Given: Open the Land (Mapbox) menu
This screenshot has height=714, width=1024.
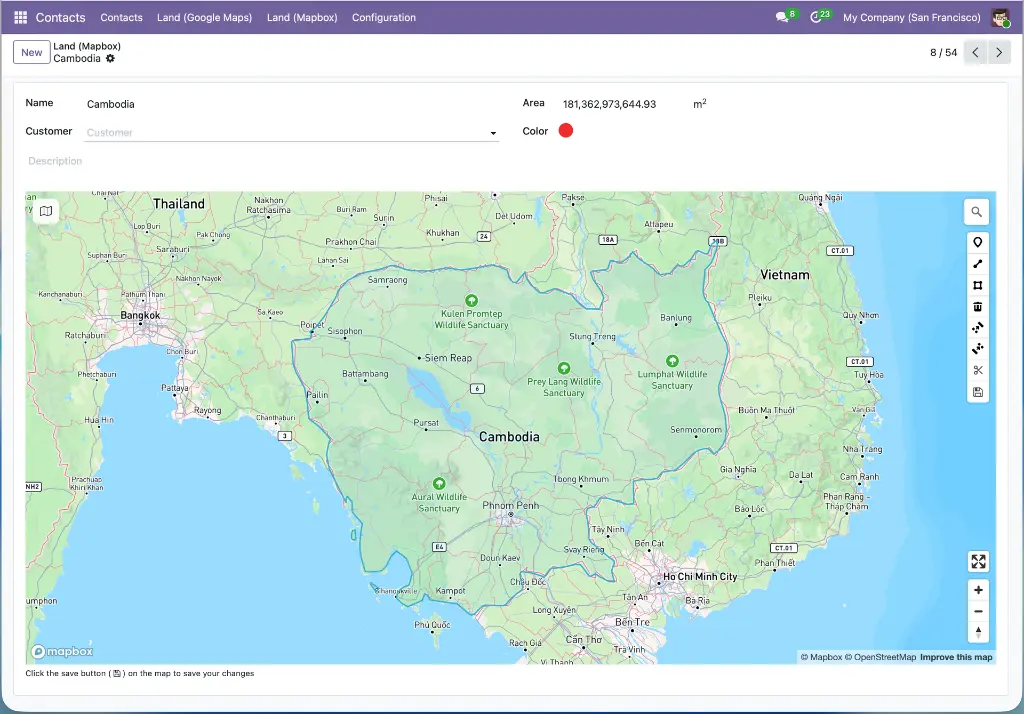Looking at the screenshot, I should pyautogui.click(x=302, y=18).
